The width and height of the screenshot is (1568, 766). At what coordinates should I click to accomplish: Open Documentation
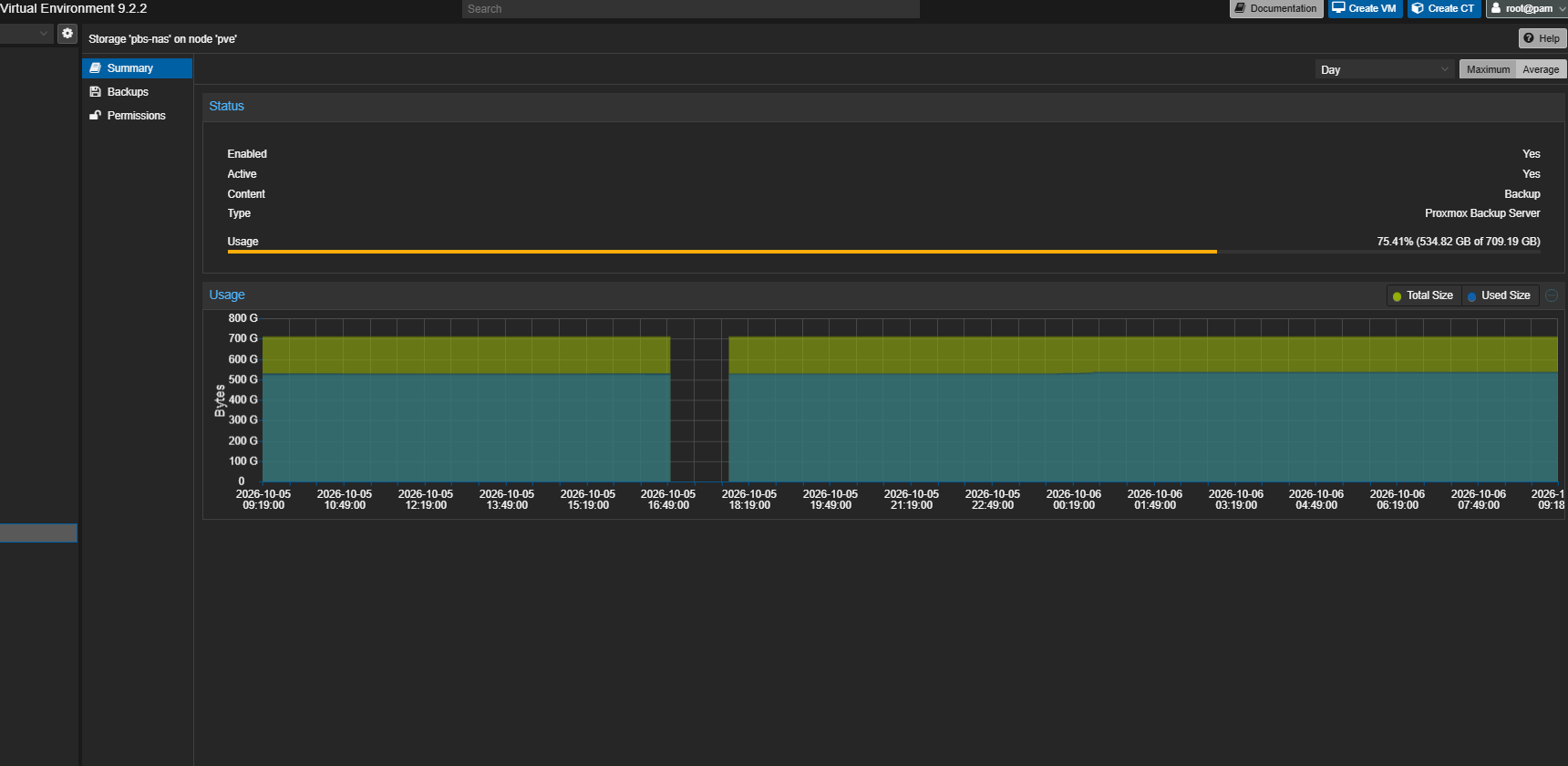[1276, 8]
